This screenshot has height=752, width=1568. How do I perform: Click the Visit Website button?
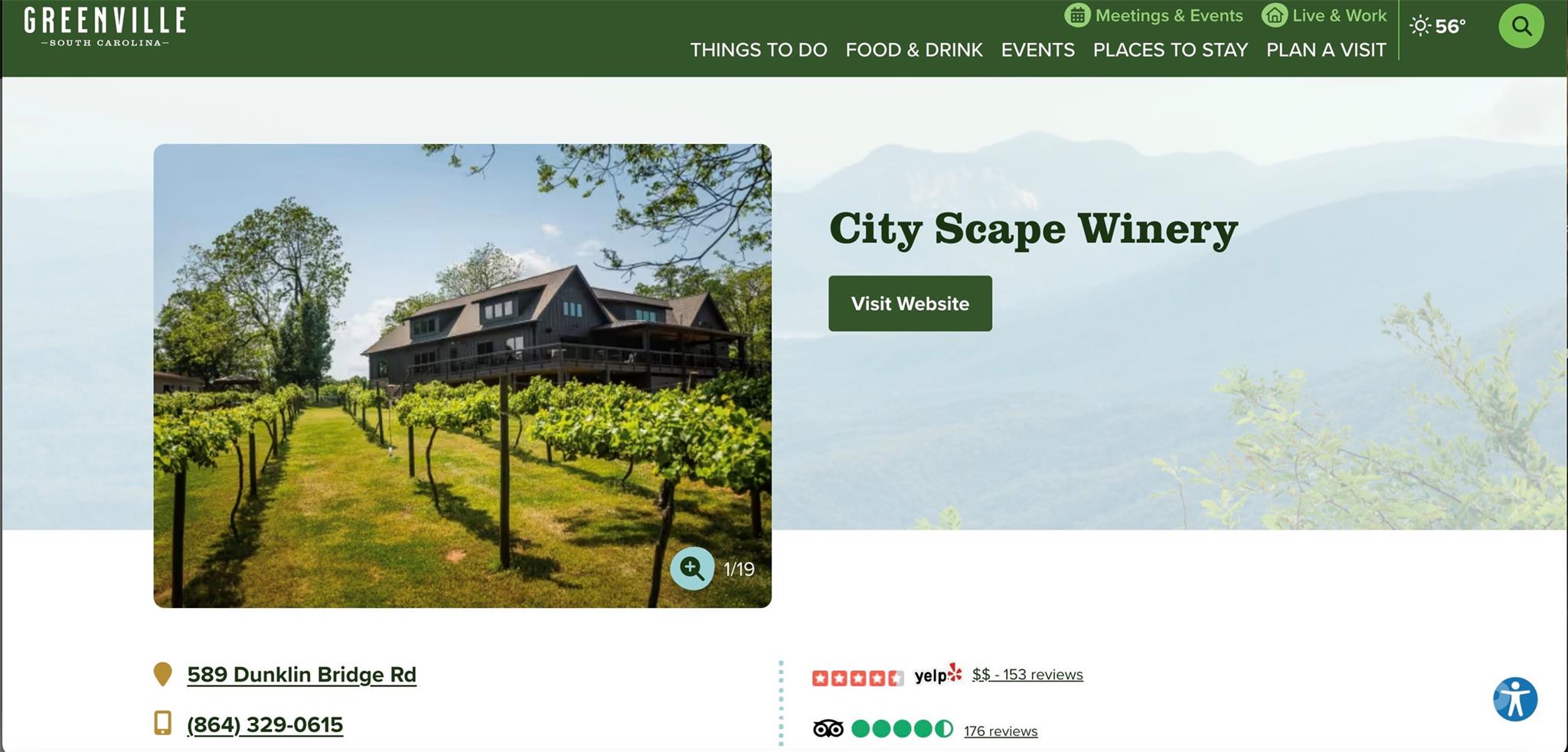tap(910, 303)
